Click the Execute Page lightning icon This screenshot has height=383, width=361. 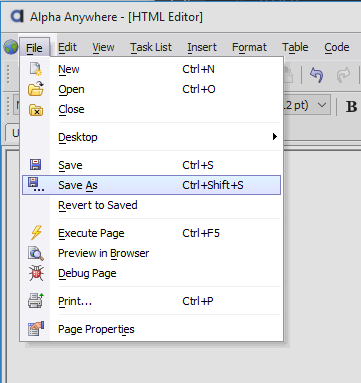point(36,233)
